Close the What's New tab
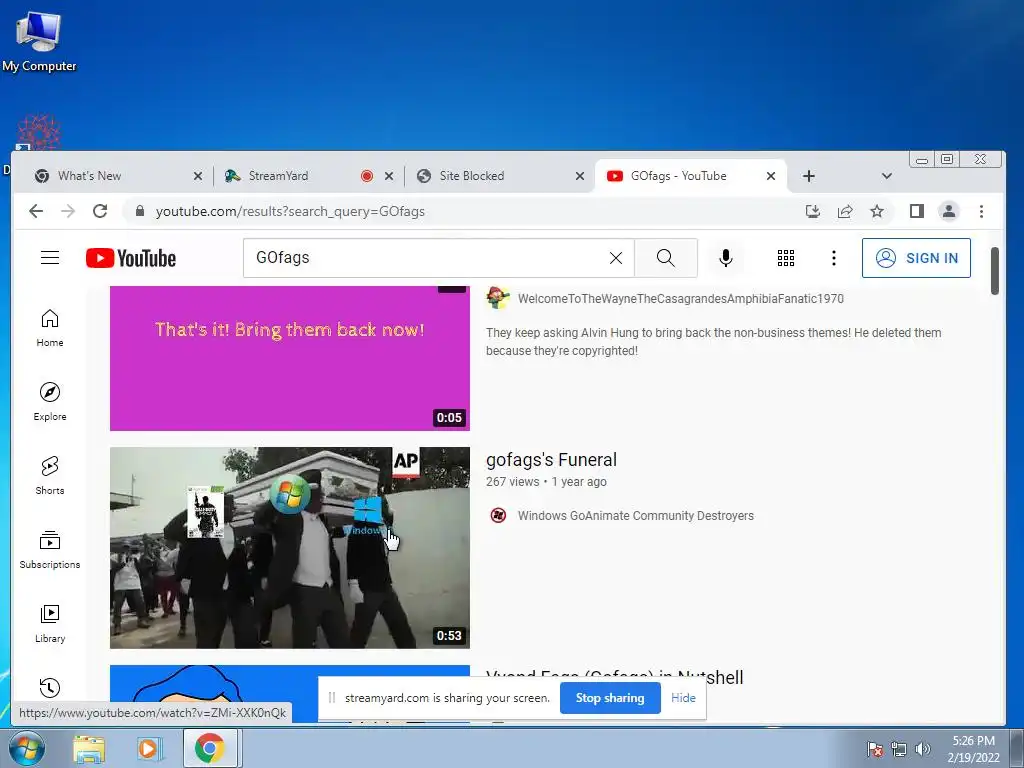1024x768 pixels. (198, 176)
